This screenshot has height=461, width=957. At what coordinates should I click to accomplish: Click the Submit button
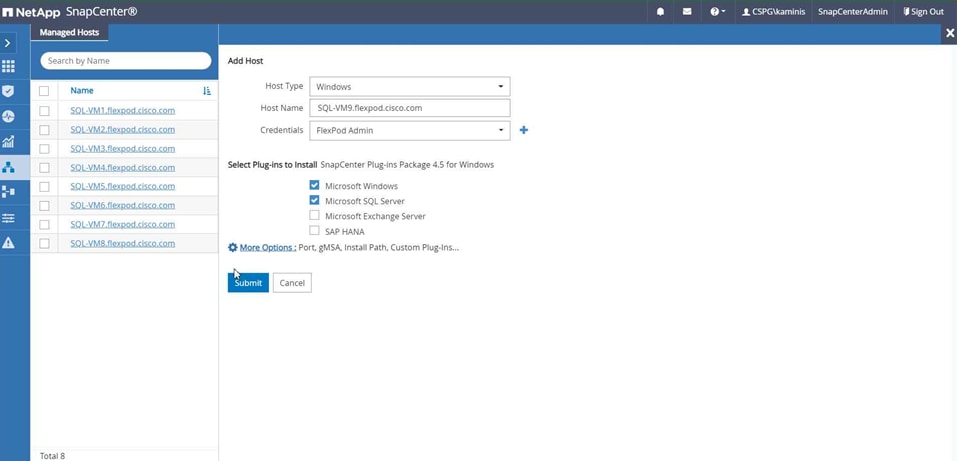[x=248, y=283]
